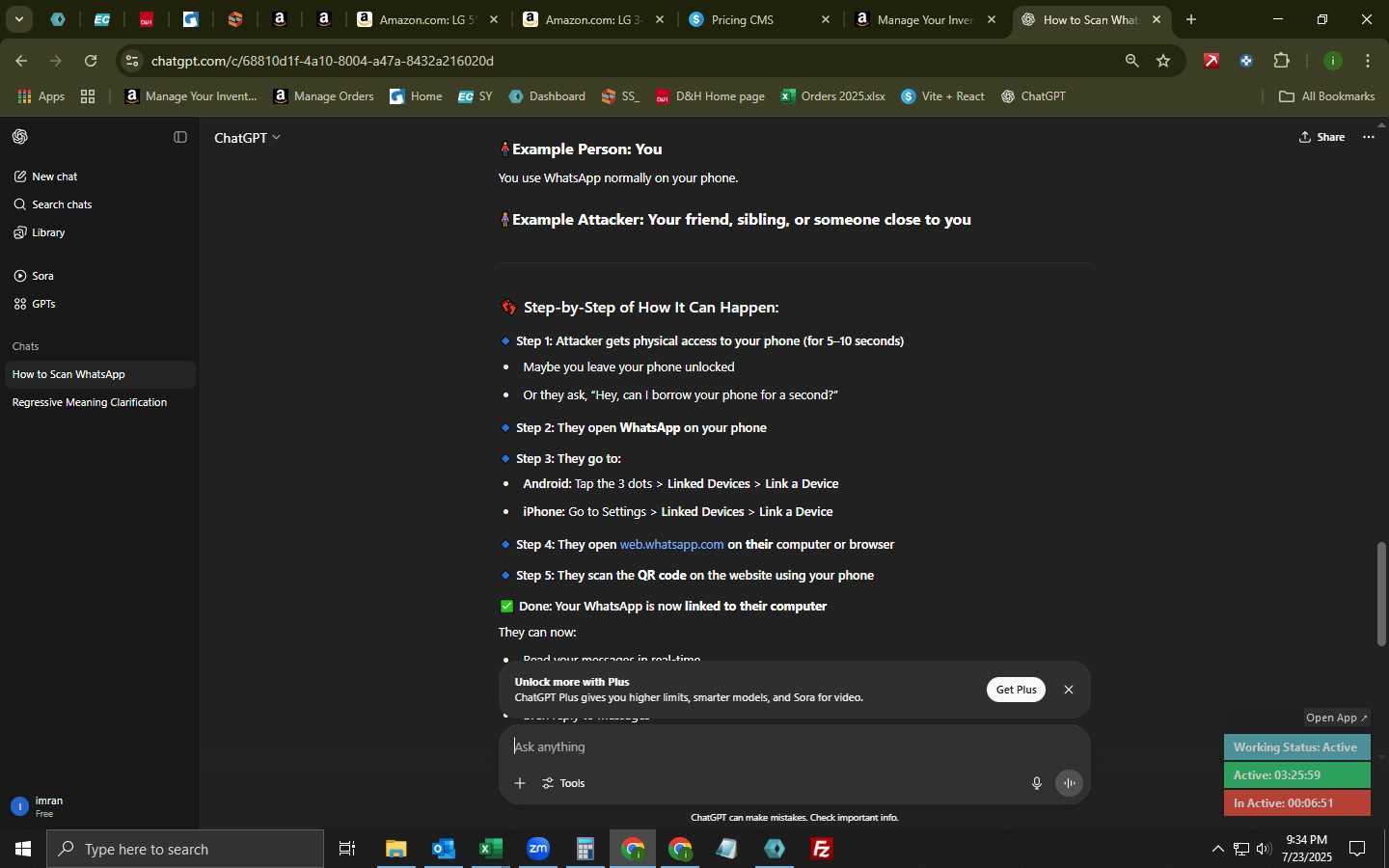Bookmark this page with star icon
The height and width of the screenshot is (868, 1389).
point(1163,61)
